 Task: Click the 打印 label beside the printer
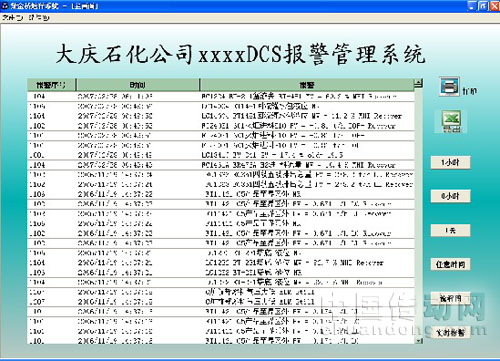point(469,91)
